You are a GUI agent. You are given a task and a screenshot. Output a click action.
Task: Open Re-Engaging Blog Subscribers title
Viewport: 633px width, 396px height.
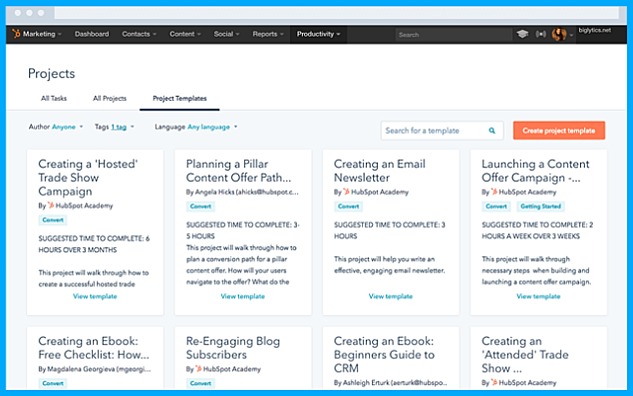(x=233, y=348)
